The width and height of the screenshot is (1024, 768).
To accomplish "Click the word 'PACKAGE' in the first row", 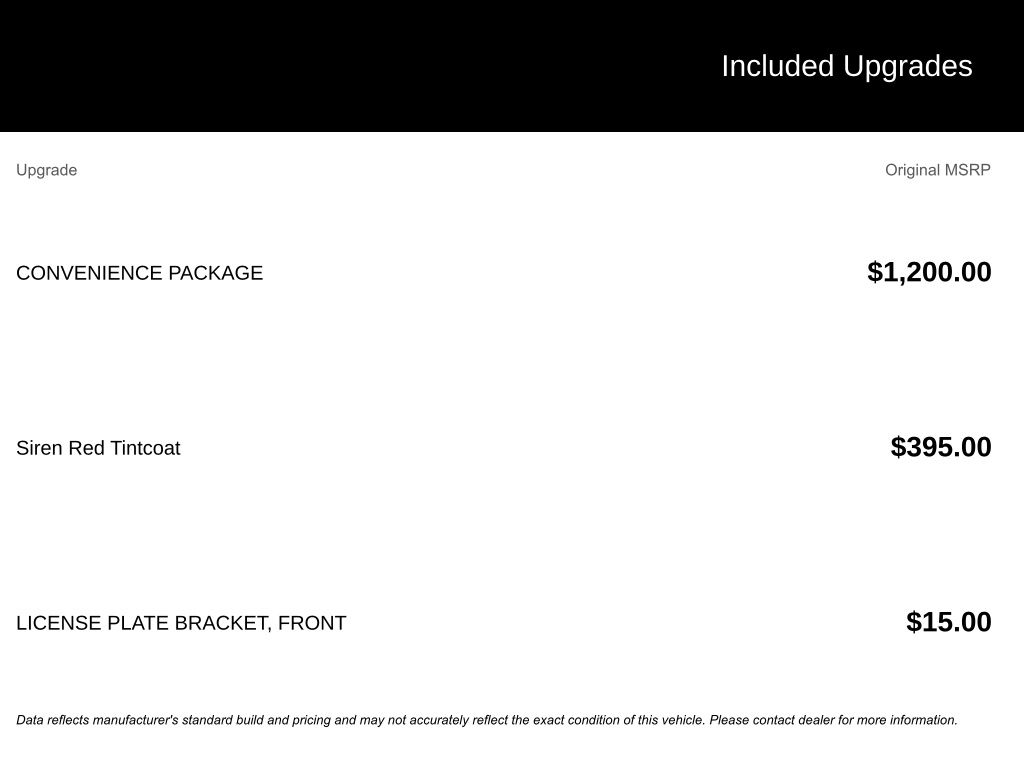I will (x=215, y=273).
